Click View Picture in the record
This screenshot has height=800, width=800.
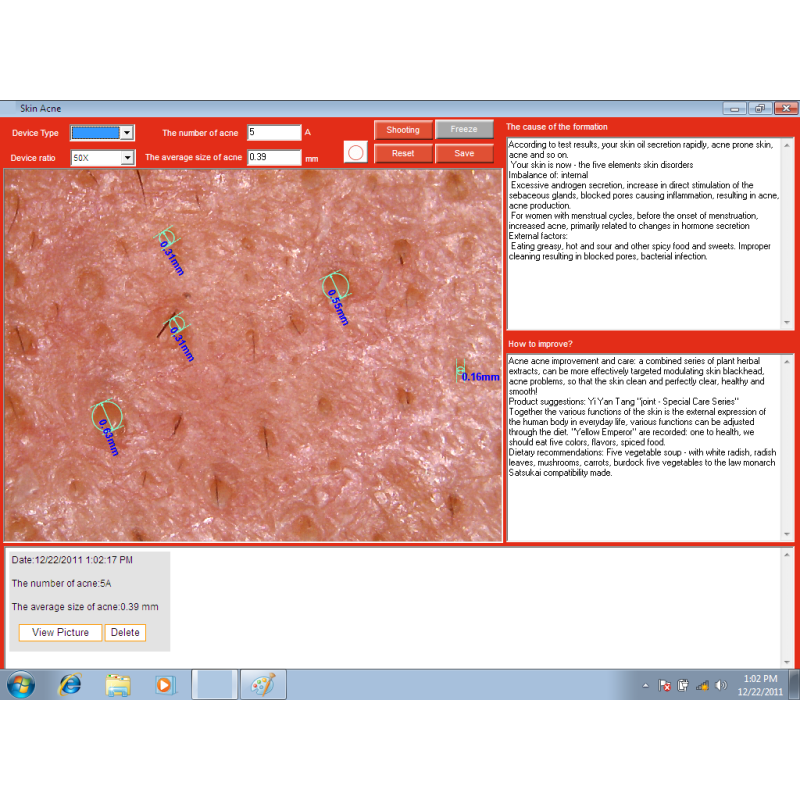(x=60, y=632)
